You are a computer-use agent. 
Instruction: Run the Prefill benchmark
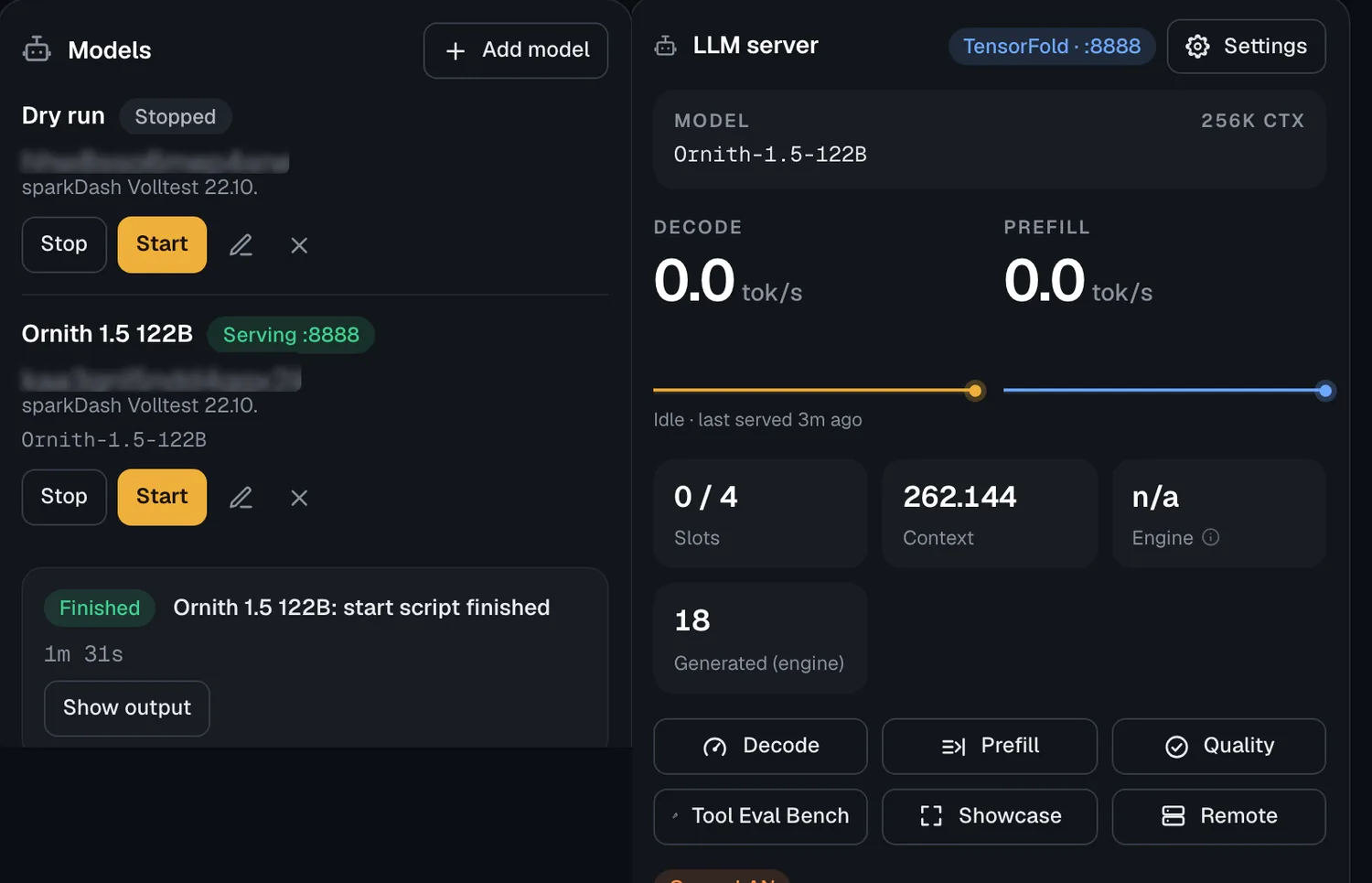(x=990, y=747)
